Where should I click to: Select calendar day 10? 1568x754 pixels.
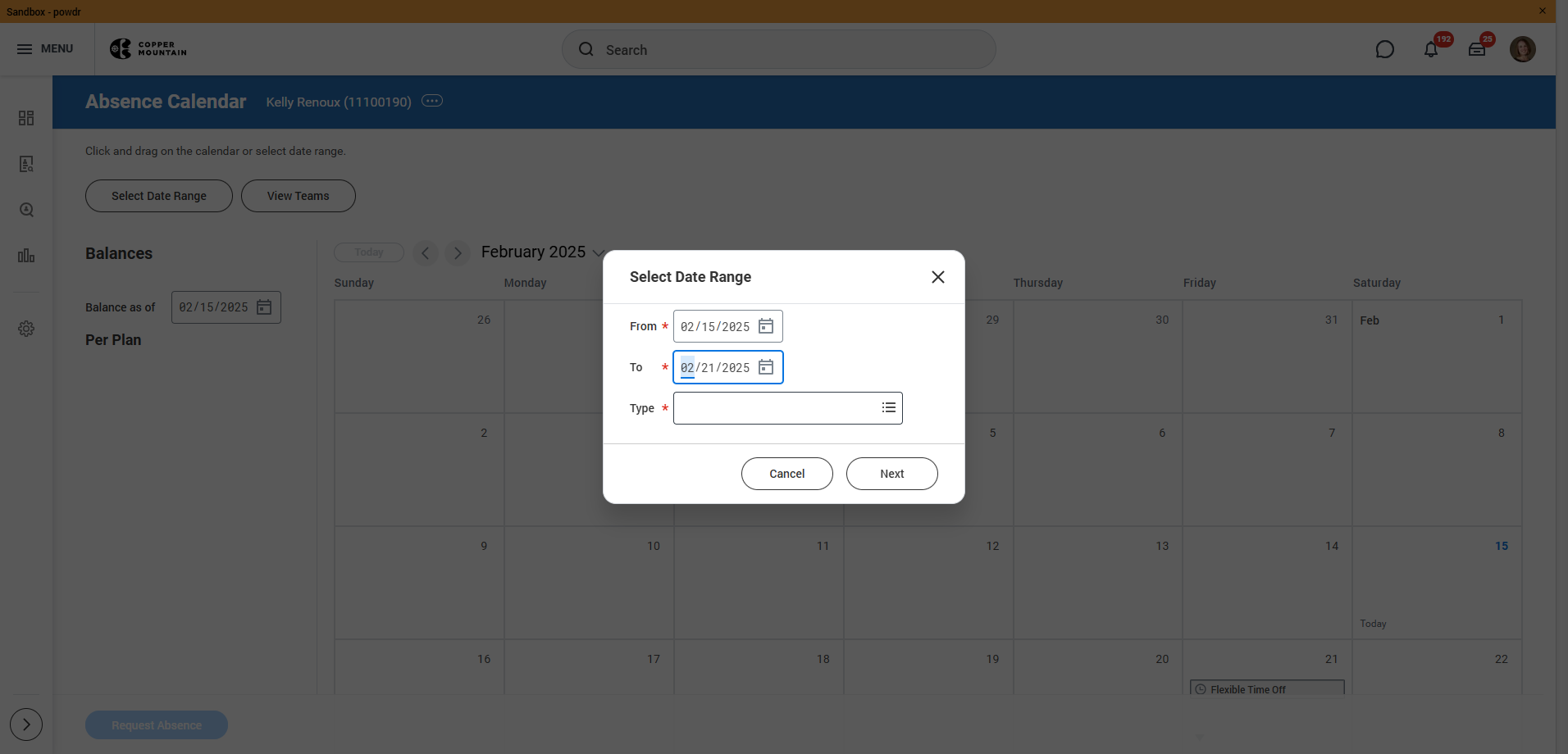tap(589, 583)
